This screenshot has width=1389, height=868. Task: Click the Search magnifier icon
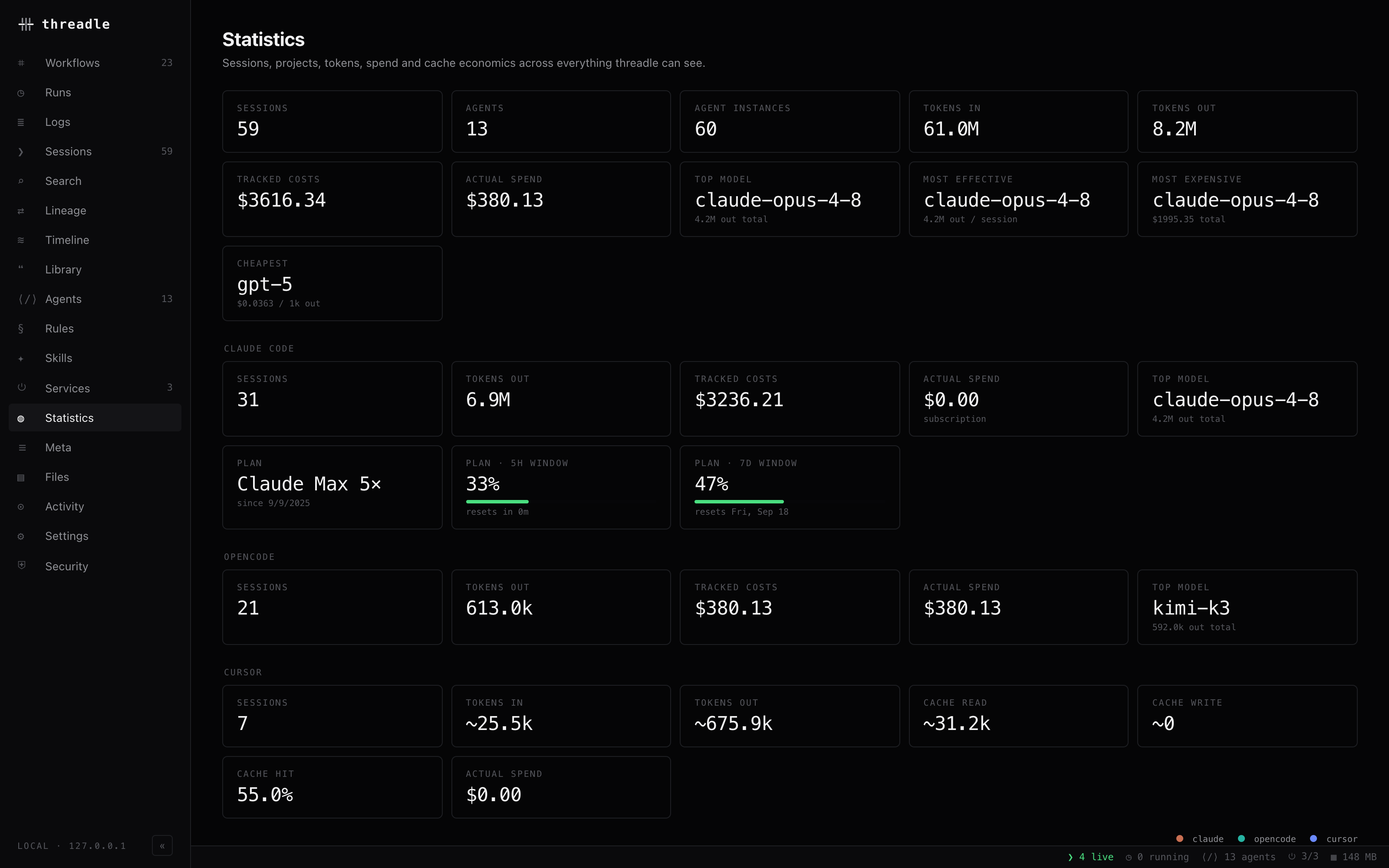[21, 181]
